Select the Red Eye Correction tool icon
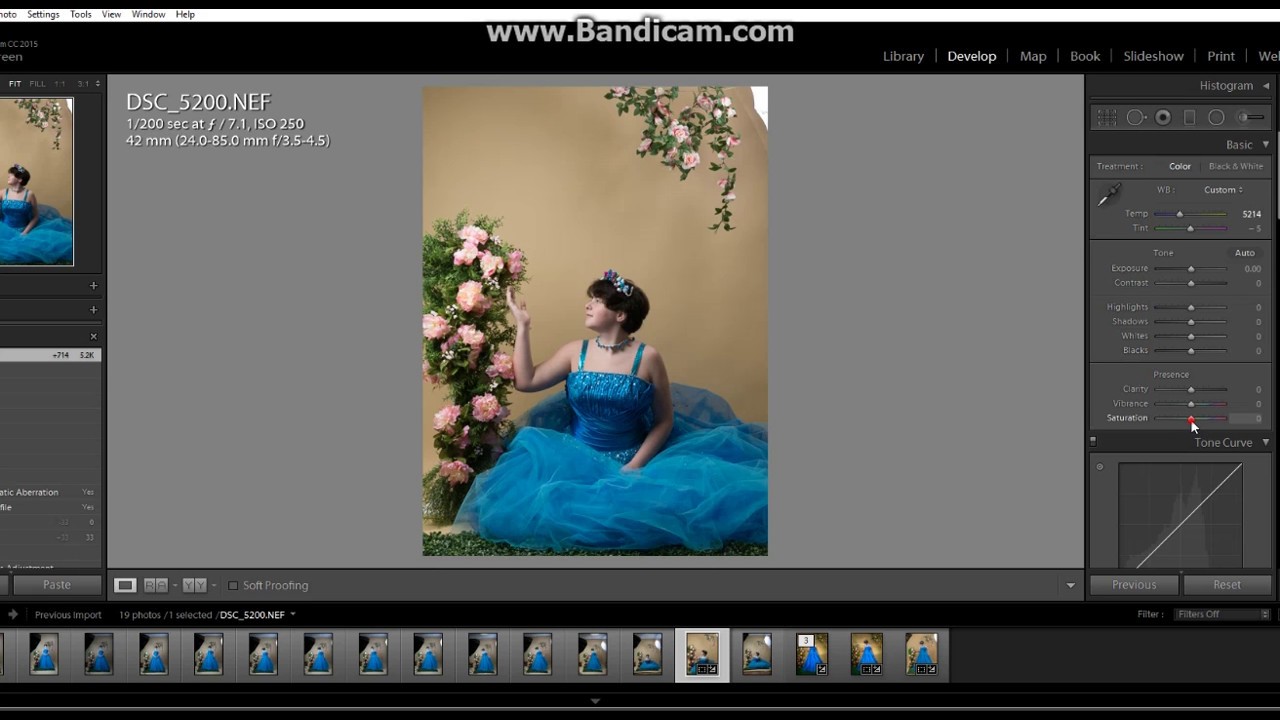This screenshot has width=1280, height=720. (1163, 118)
